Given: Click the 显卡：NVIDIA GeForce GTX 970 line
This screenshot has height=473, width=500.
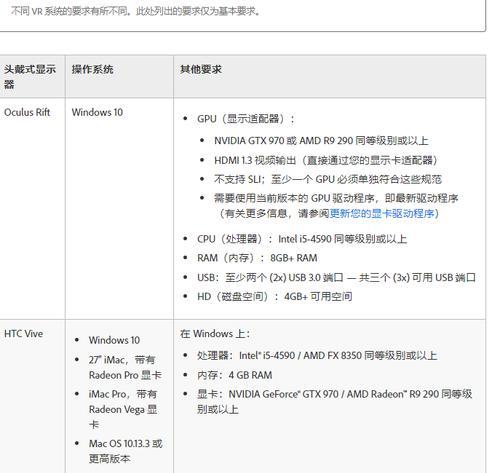Looking at the screenshot, I should pos(334,402).
